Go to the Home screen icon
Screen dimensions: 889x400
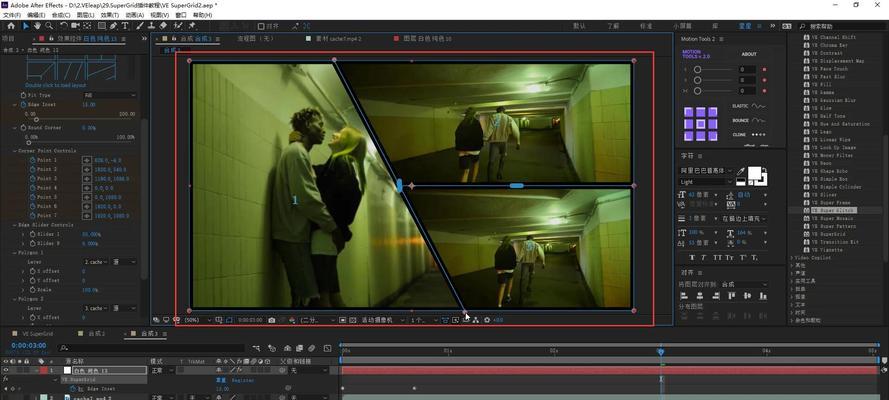pyautogui.click(x=11, y=26)
